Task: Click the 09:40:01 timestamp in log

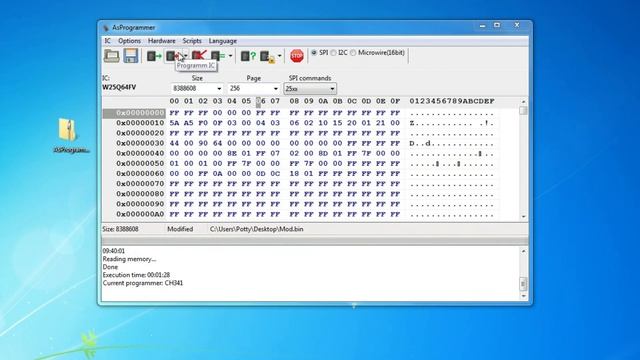Action: pyautogui.click(x=114, y=251)
